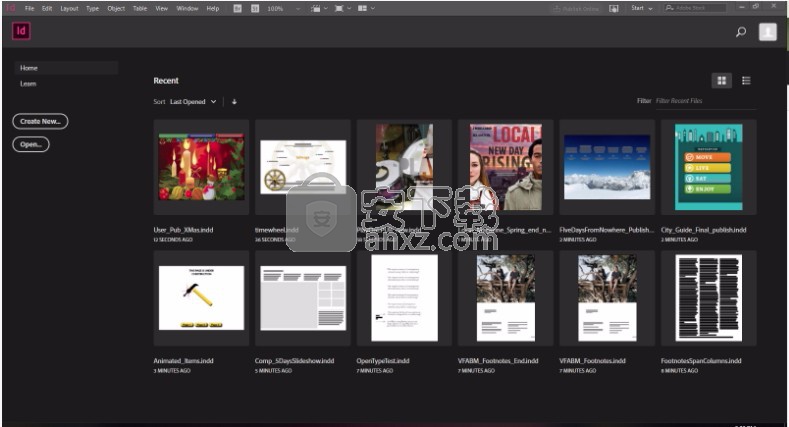Open the Table menu
The image size is (789, 427).
(140, 9)
